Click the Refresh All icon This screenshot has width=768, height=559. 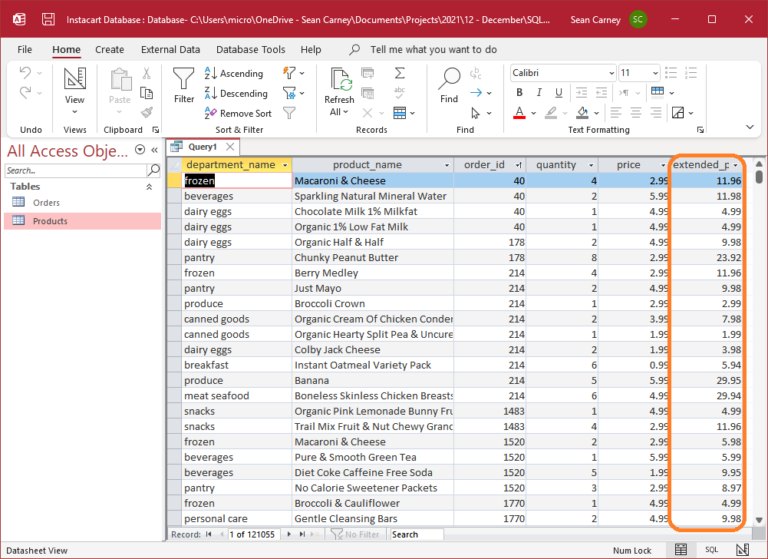[x=339, y=80]
